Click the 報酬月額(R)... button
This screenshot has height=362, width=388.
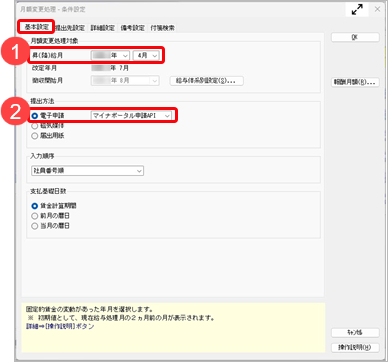(355, 82)
